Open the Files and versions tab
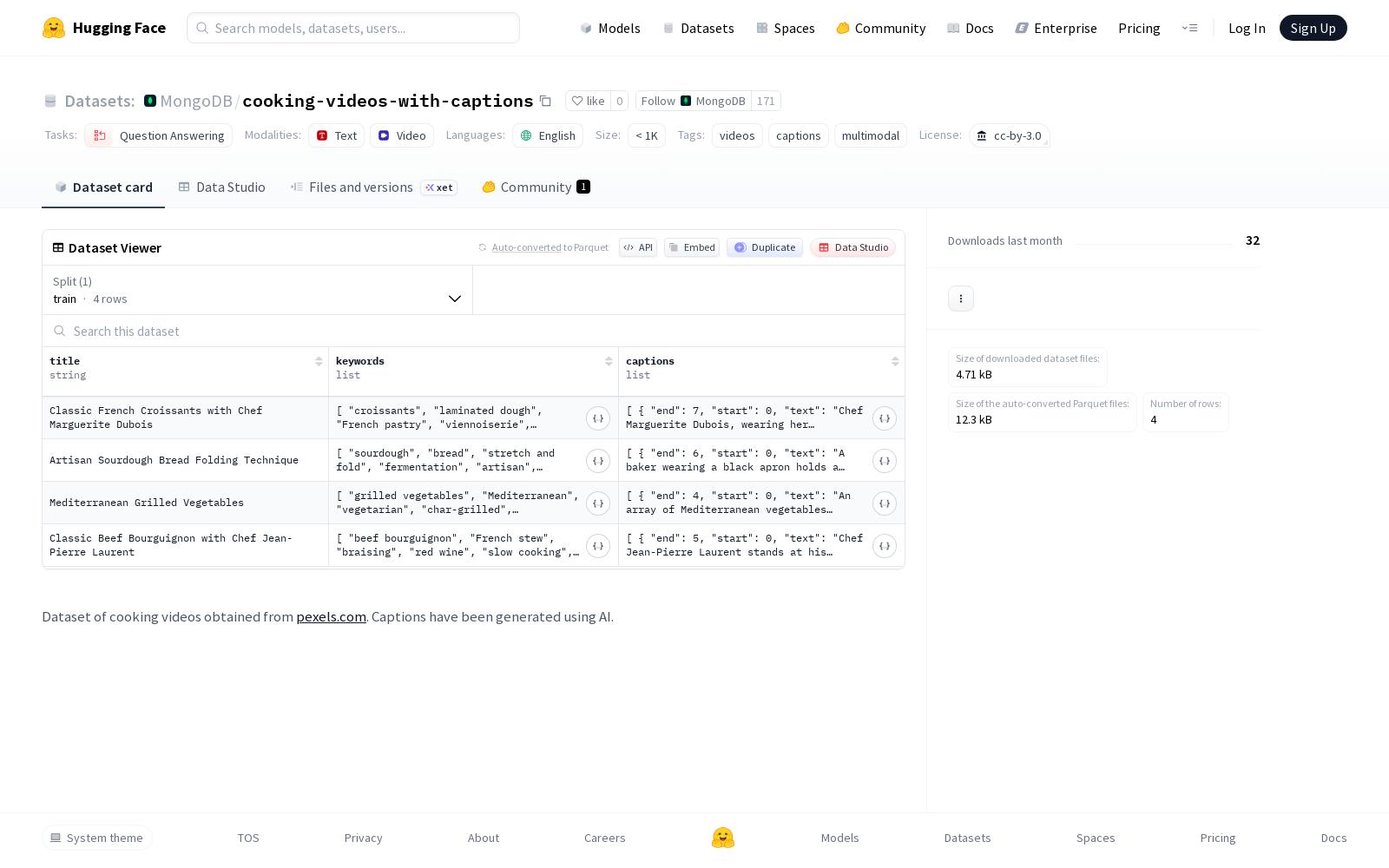The height and width of the screenshot is (868, 1389). tap(374, 187)
